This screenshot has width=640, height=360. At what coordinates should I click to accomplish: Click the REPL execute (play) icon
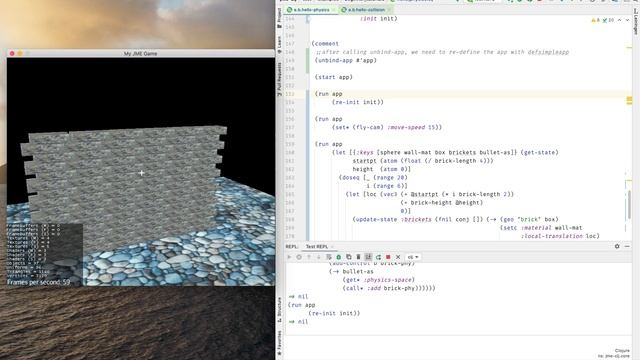click(x=289, y=257)
